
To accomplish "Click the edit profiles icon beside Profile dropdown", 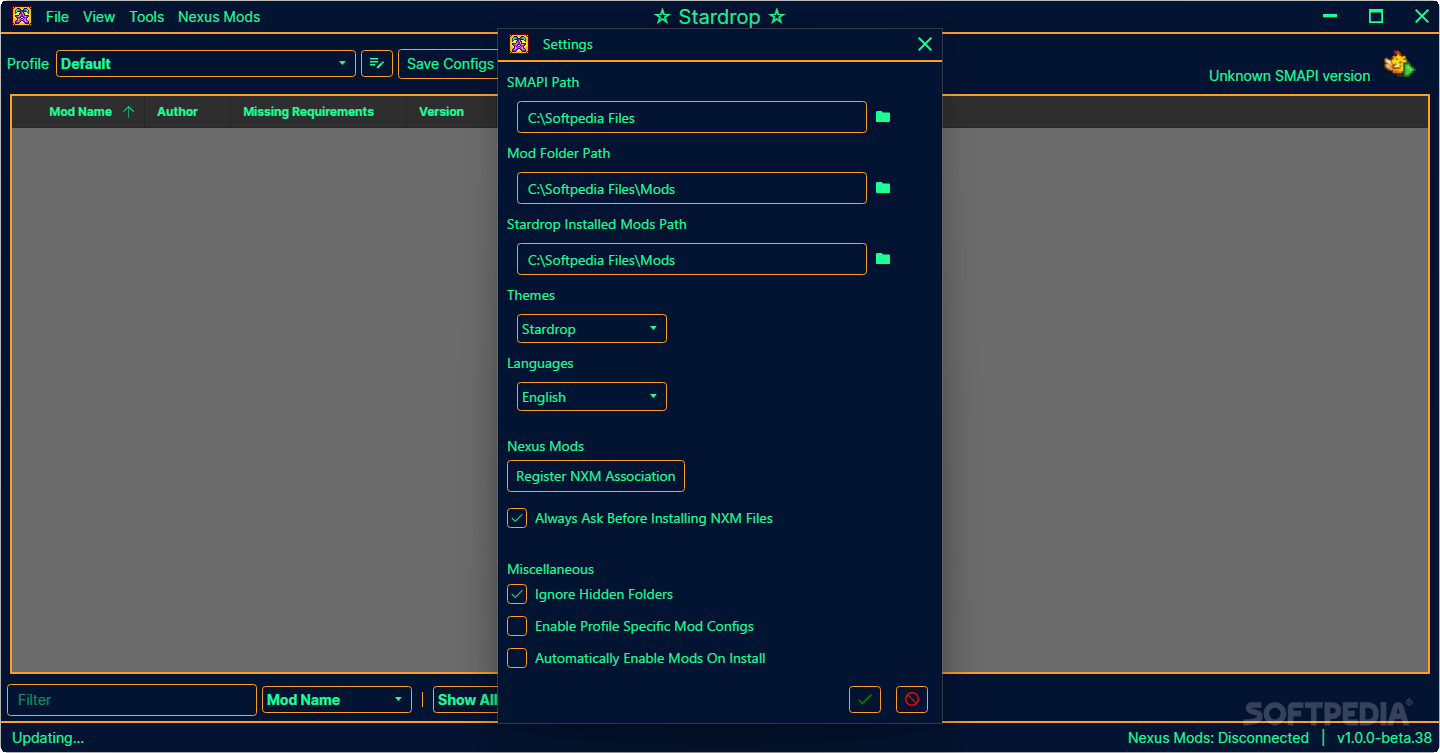I will 376,63.
